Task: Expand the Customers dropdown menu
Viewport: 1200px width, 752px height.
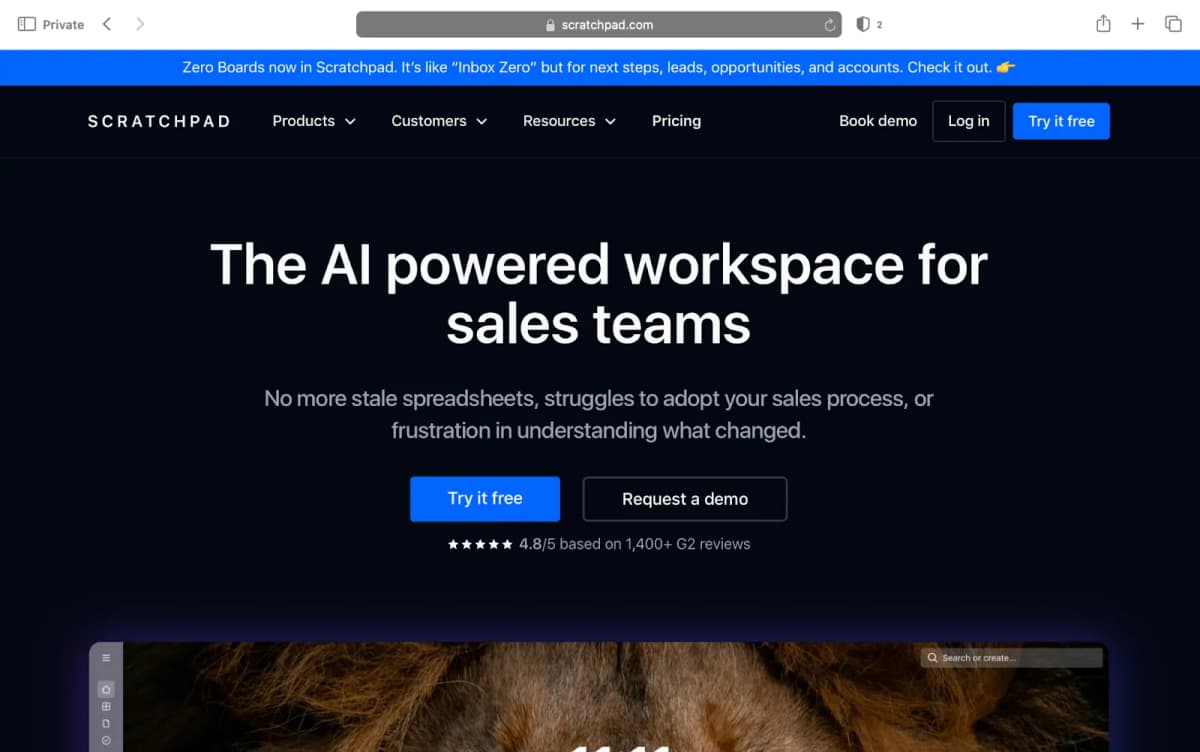Action: click(439, 121)
